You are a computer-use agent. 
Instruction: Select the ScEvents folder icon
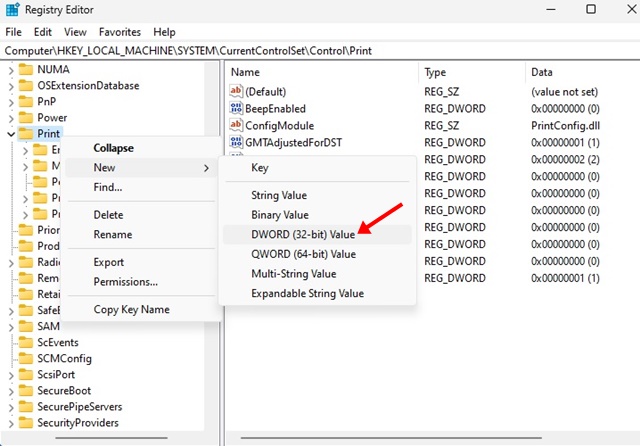26,342
